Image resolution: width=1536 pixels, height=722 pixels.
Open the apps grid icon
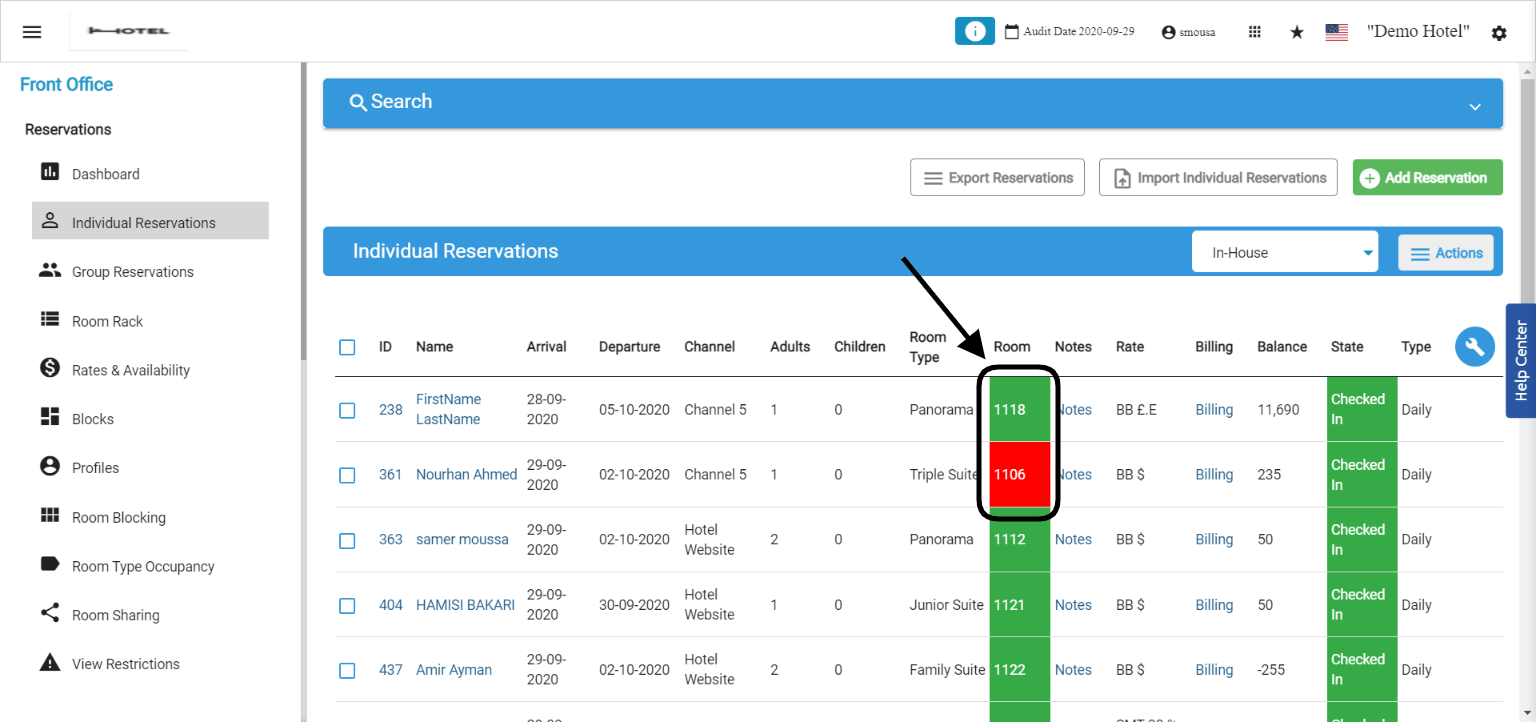[x=1255, y=32]
